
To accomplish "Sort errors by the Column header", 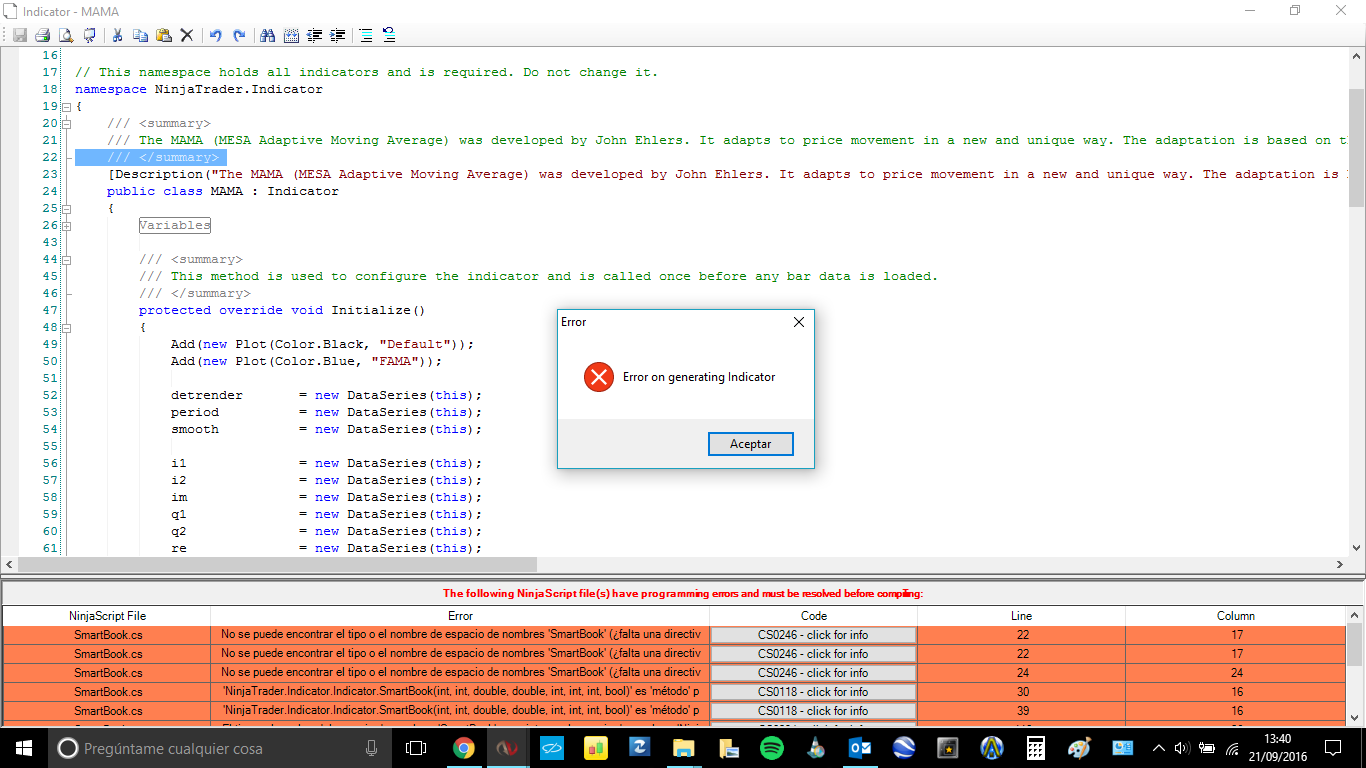I will [x=1236, y=616].
